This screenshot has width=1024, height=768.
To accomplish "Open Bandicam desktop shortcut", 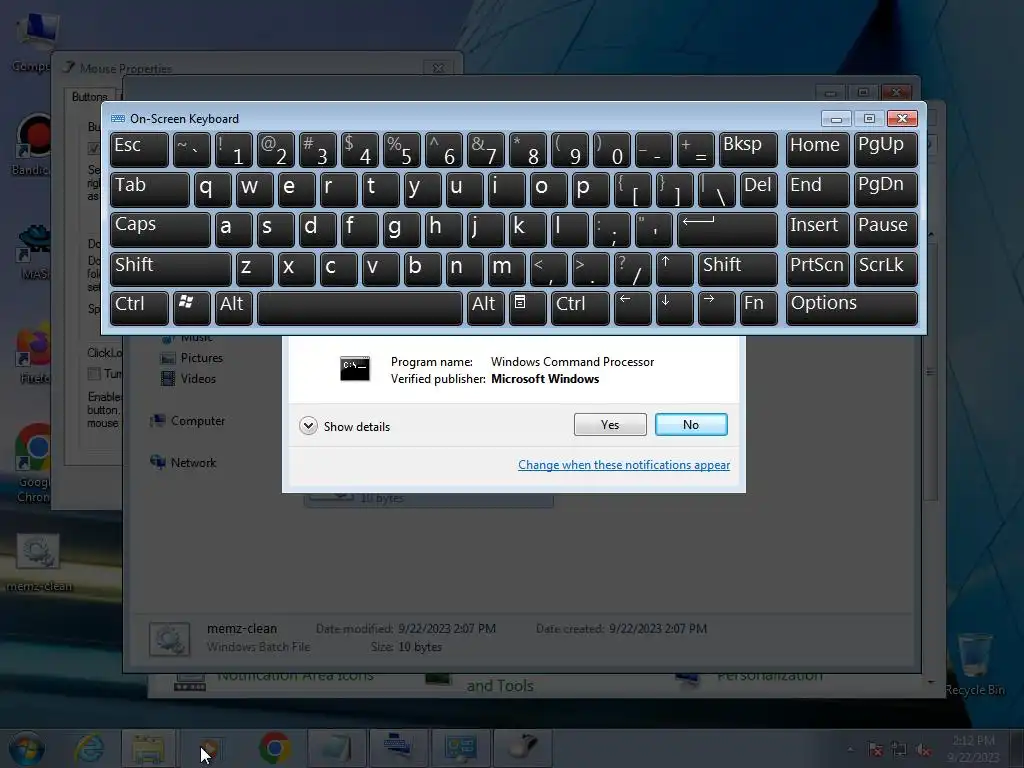I will (33, 145).
